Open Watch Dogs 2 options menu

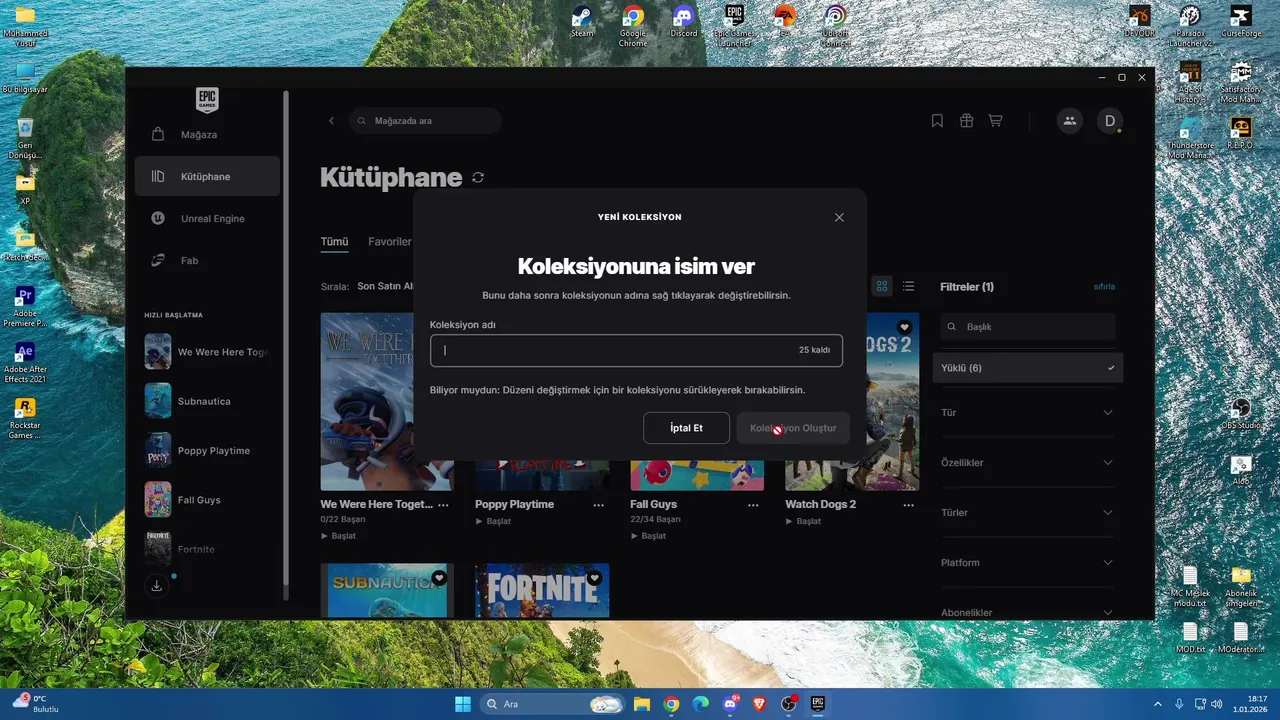[x=909, y=505]
